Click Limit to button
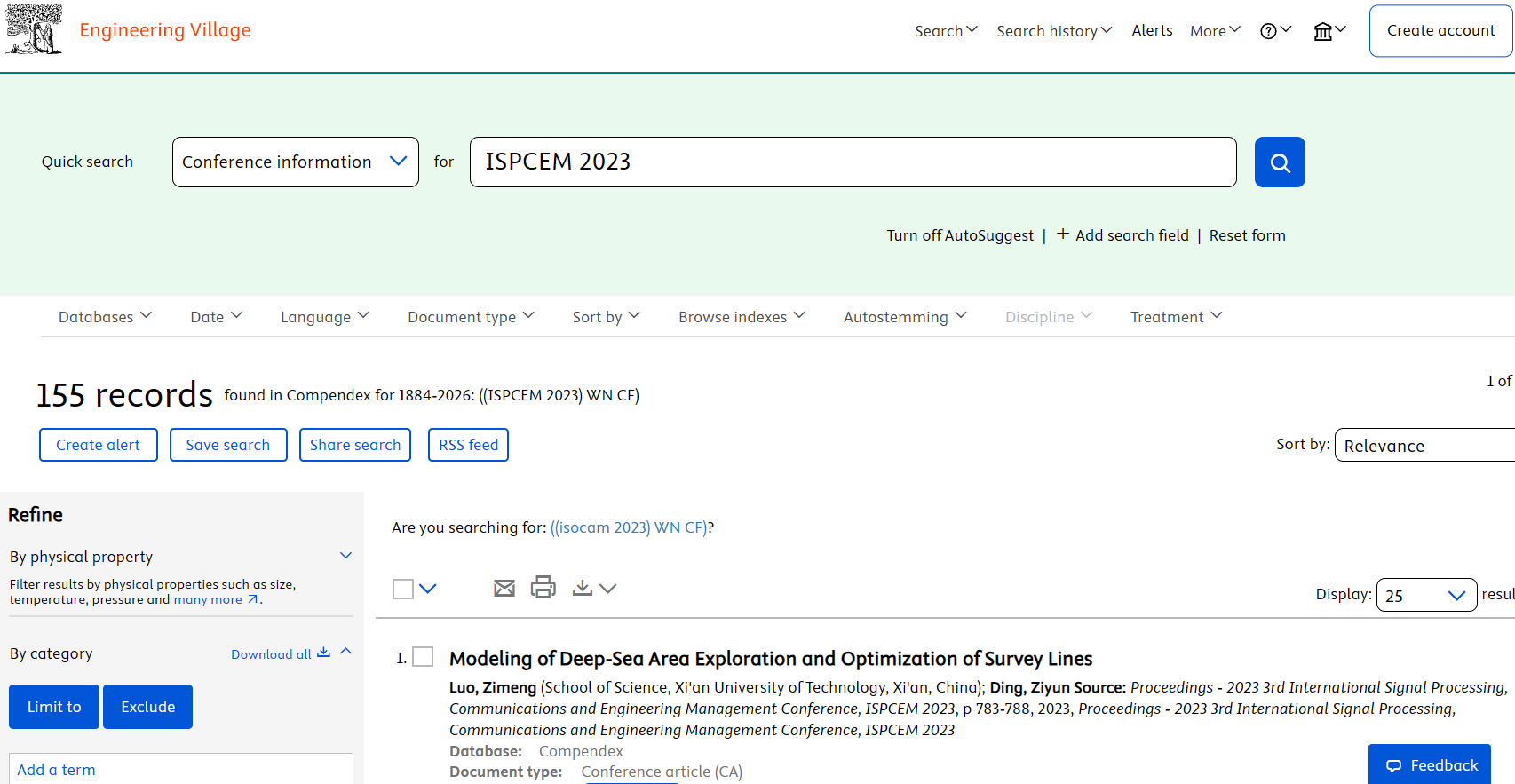1515x784 pixels. click(x=54, y=707)
